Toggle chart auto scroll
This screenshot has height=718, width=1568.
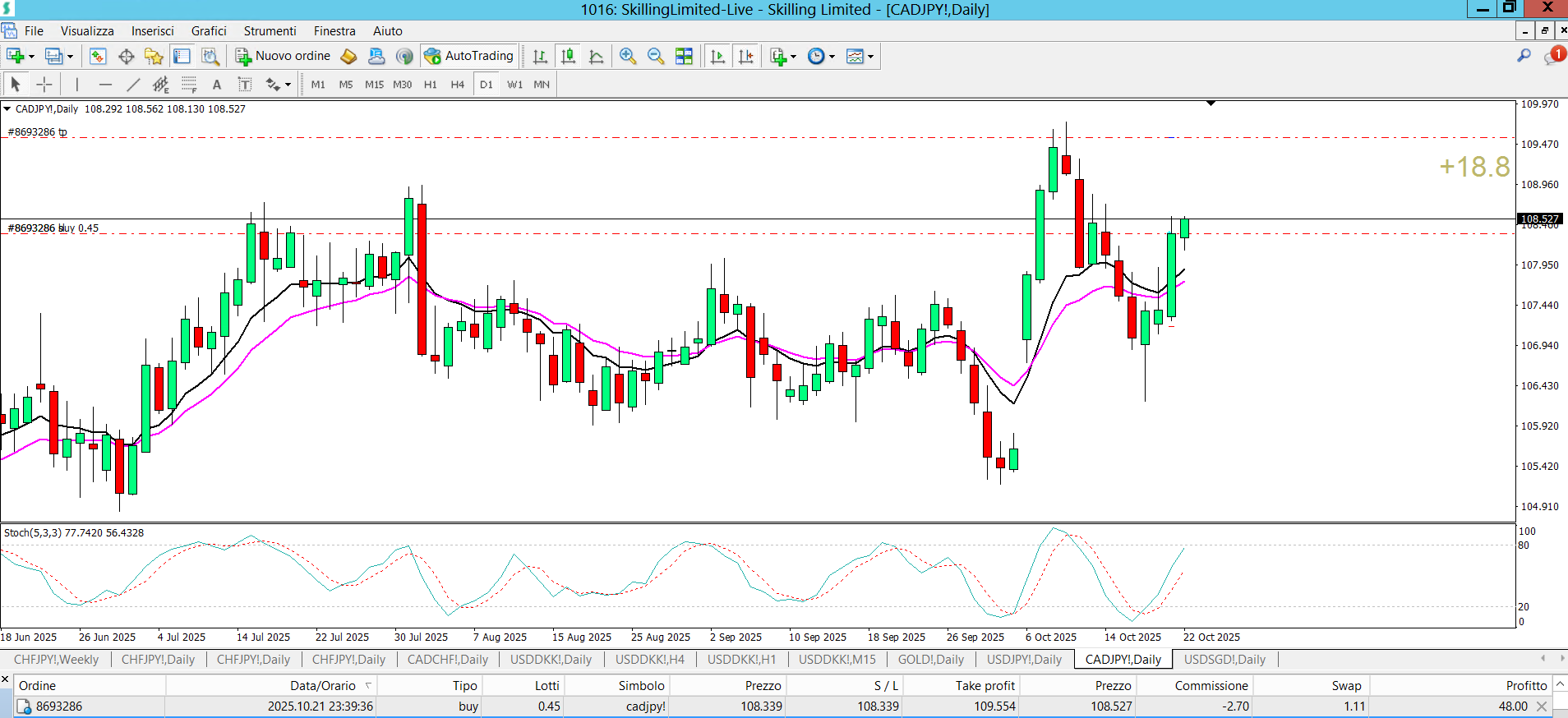coord(717,56)
